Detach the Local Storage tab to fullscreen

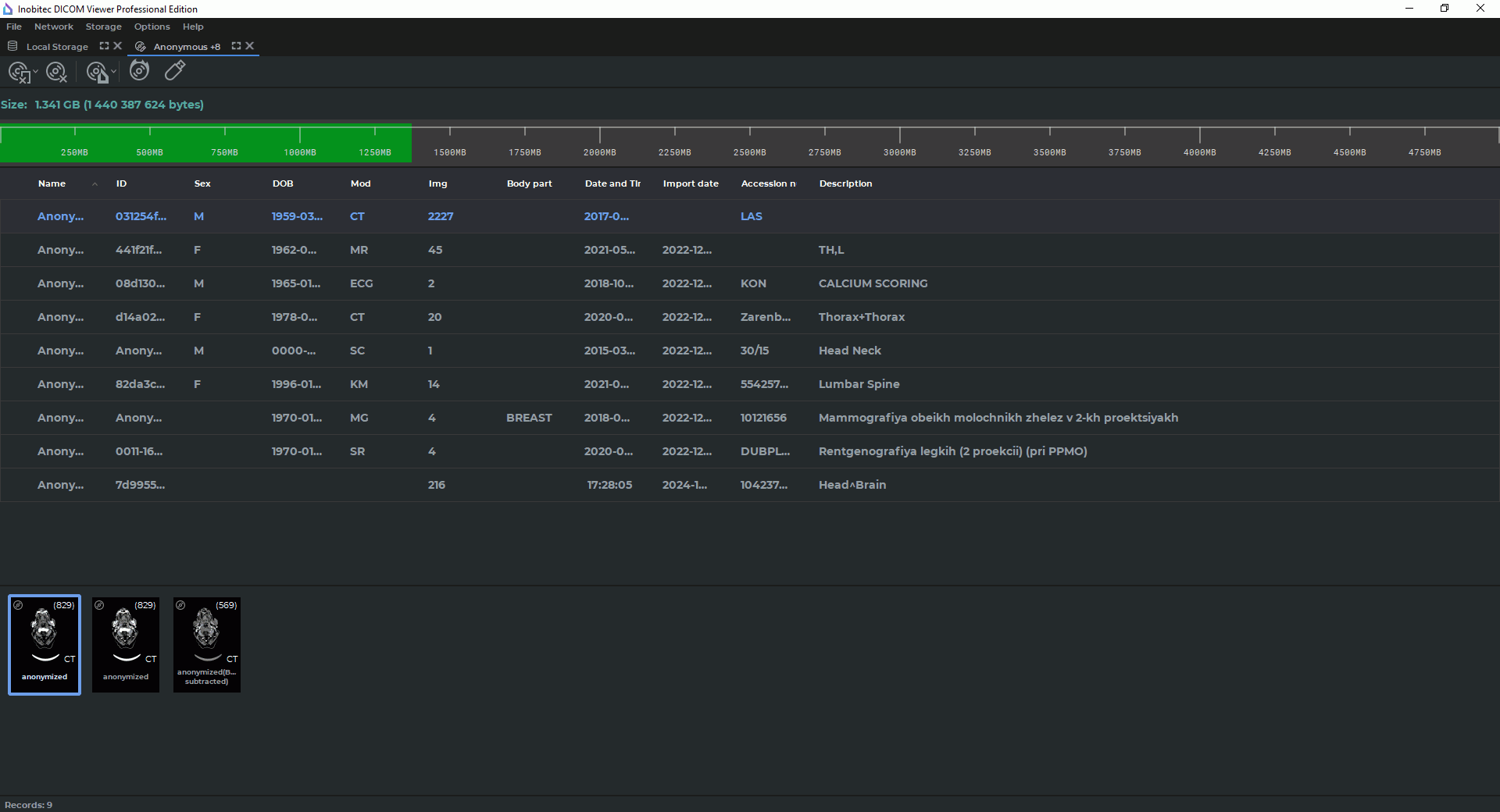[x=104, y=46]
